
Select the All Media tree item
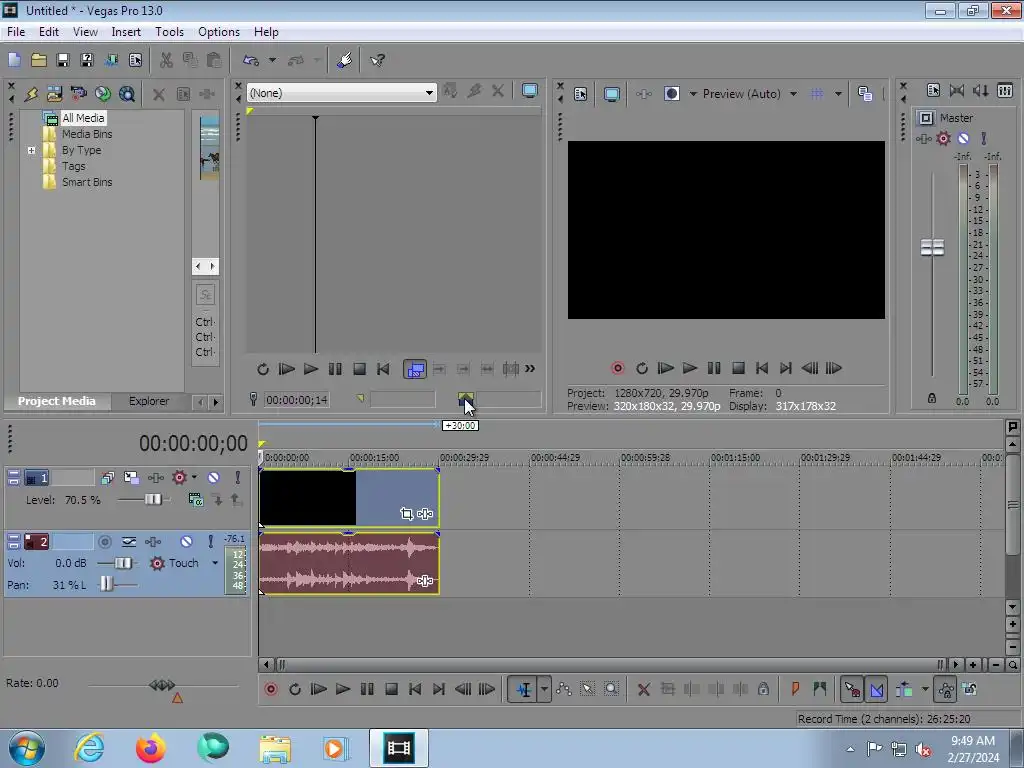[83, 118]
